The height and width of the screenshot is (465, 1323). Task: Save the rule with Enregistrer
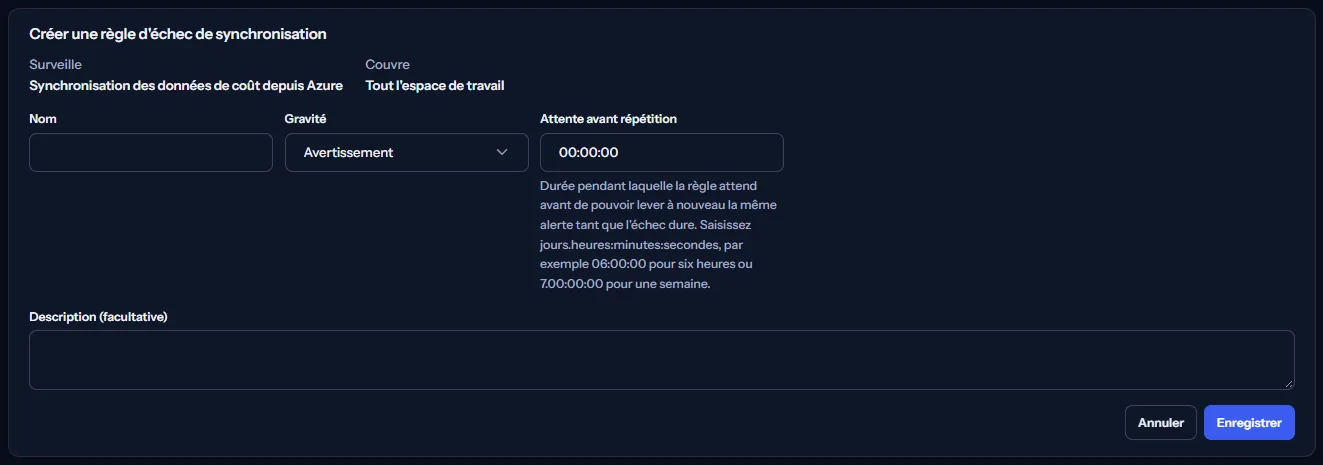click(1249, 423)
